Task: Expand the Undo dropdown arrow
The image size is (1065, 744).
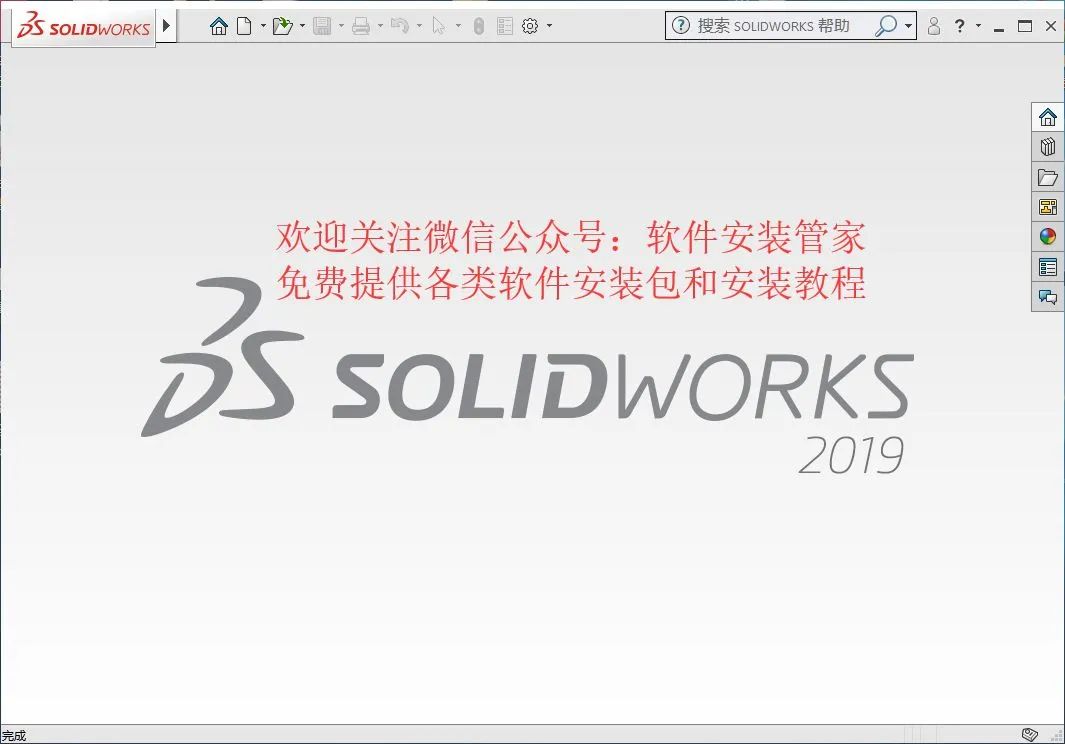Action: coord(418,26)
